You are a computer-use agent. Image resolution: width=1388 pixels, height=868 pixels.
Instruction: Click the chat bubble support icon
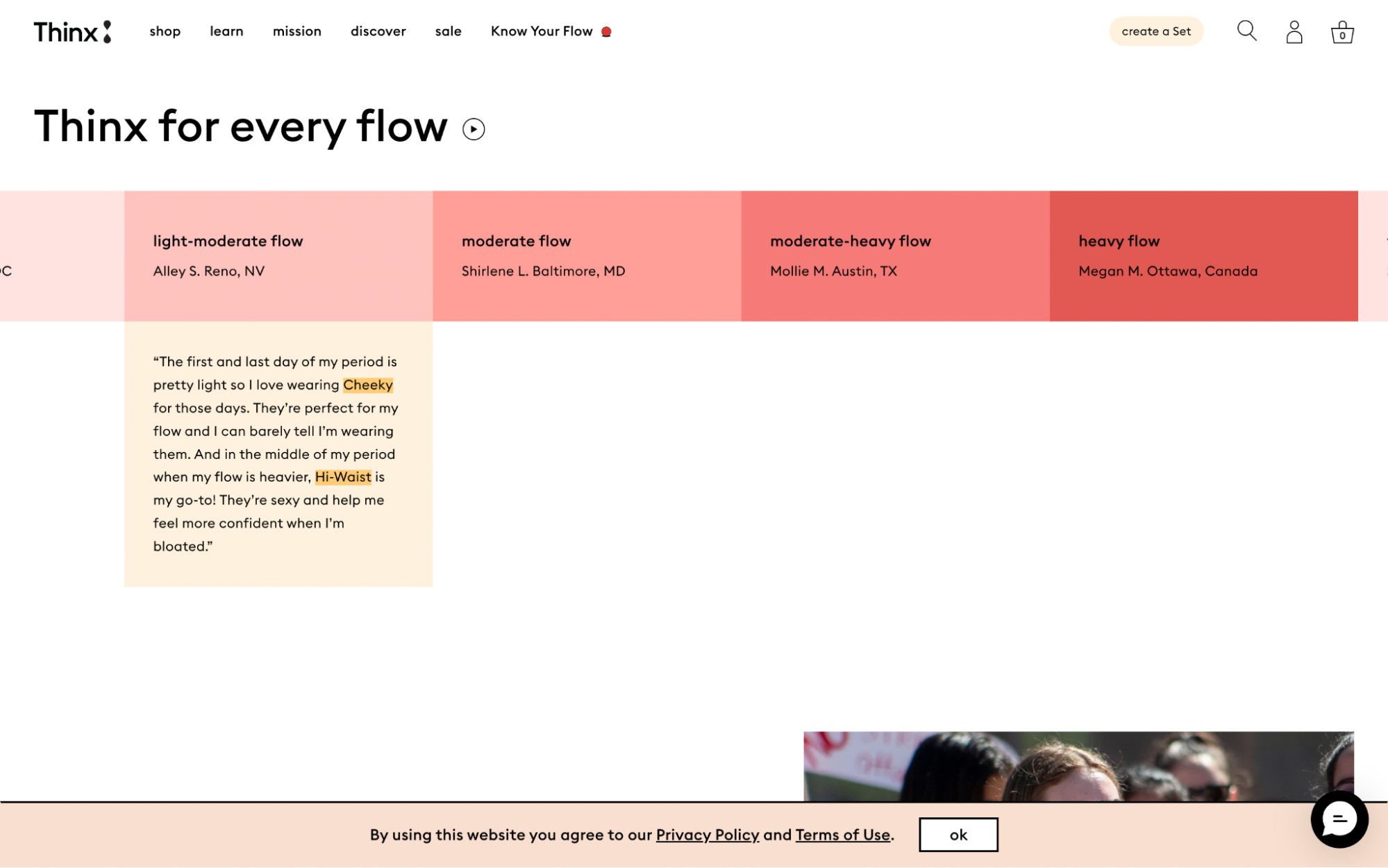click(1340, 820)
